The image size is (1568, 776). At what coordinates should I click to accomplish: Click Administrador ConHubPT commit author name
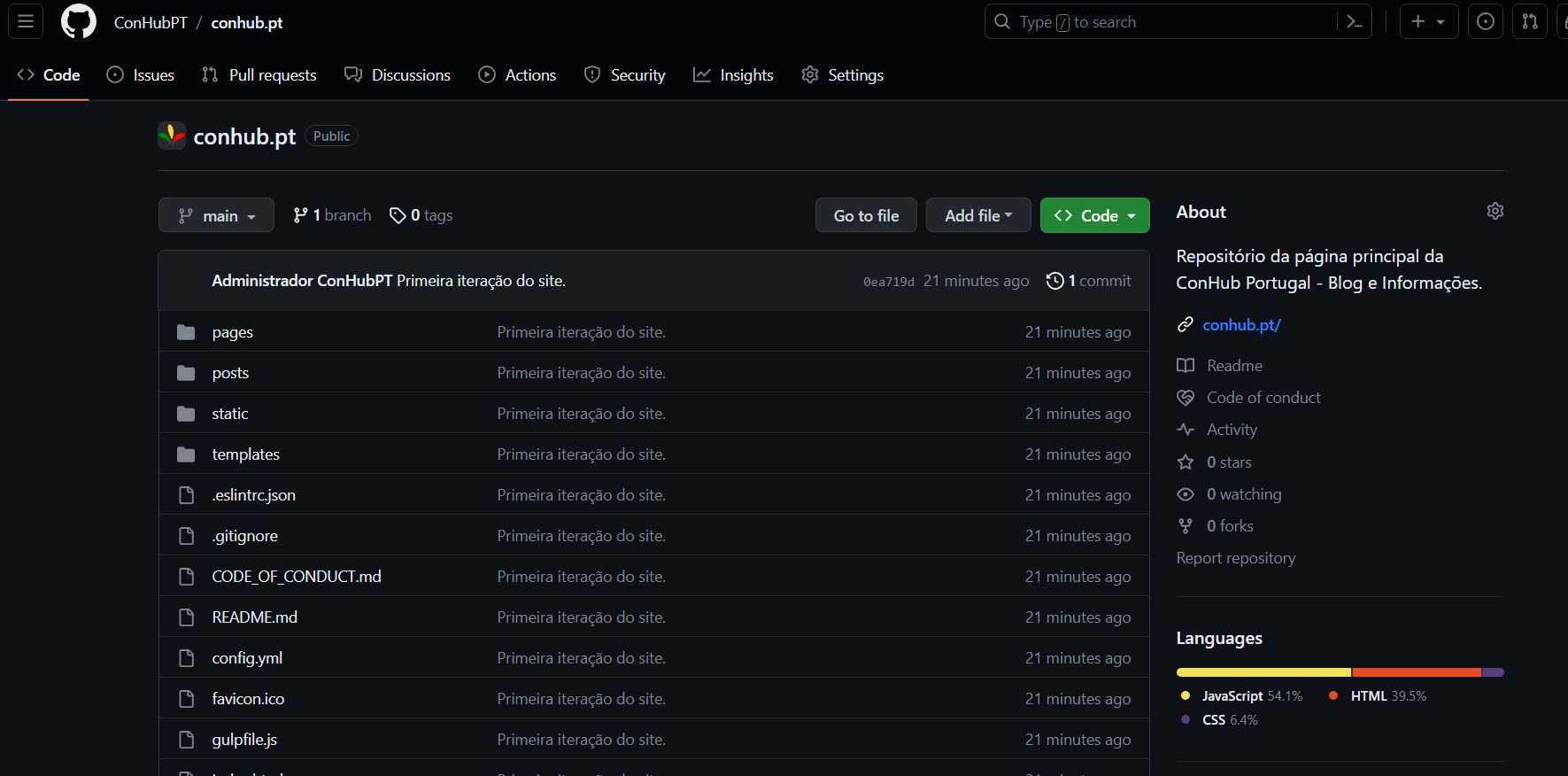click(302, 281)
